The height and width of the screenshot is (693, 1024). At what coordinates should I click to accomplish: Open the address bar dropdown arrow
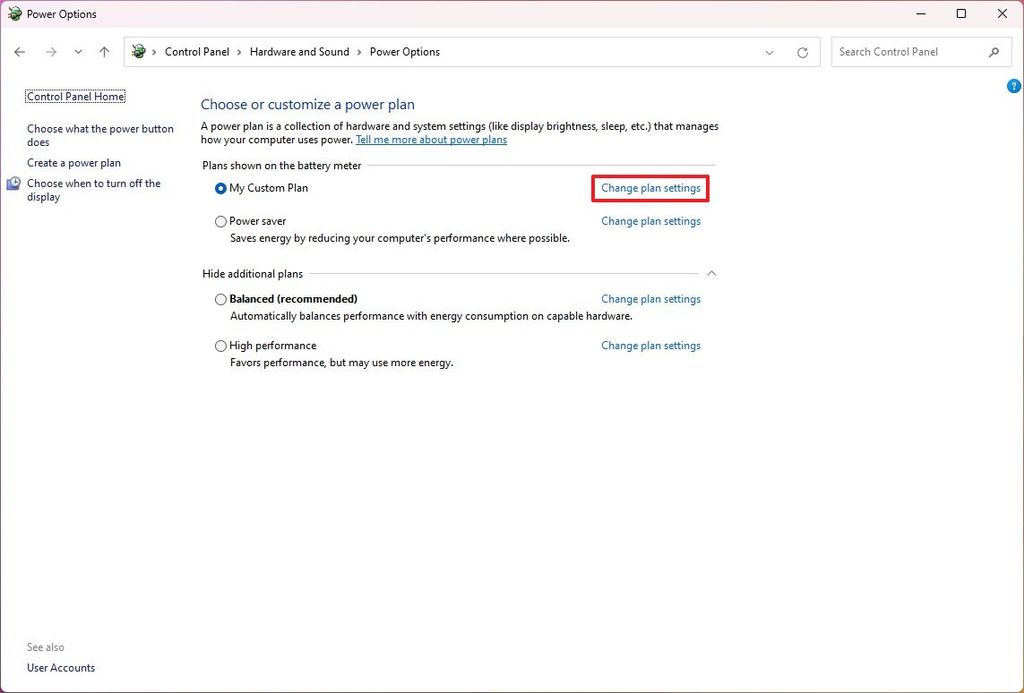770,52
